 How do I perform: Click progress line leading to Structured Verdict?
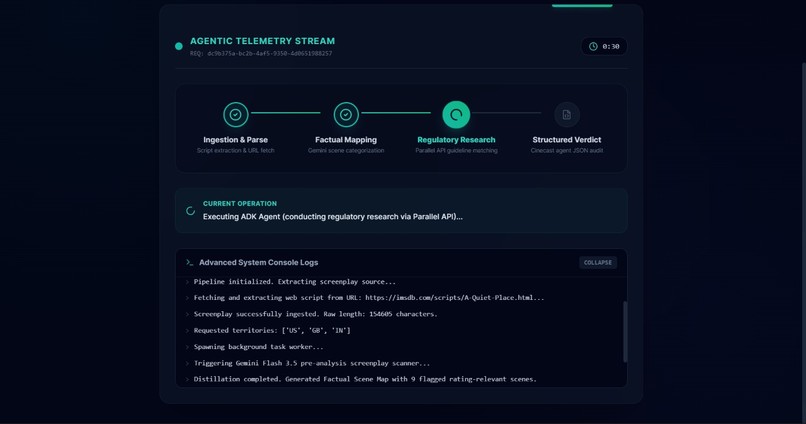pos(506,113)
